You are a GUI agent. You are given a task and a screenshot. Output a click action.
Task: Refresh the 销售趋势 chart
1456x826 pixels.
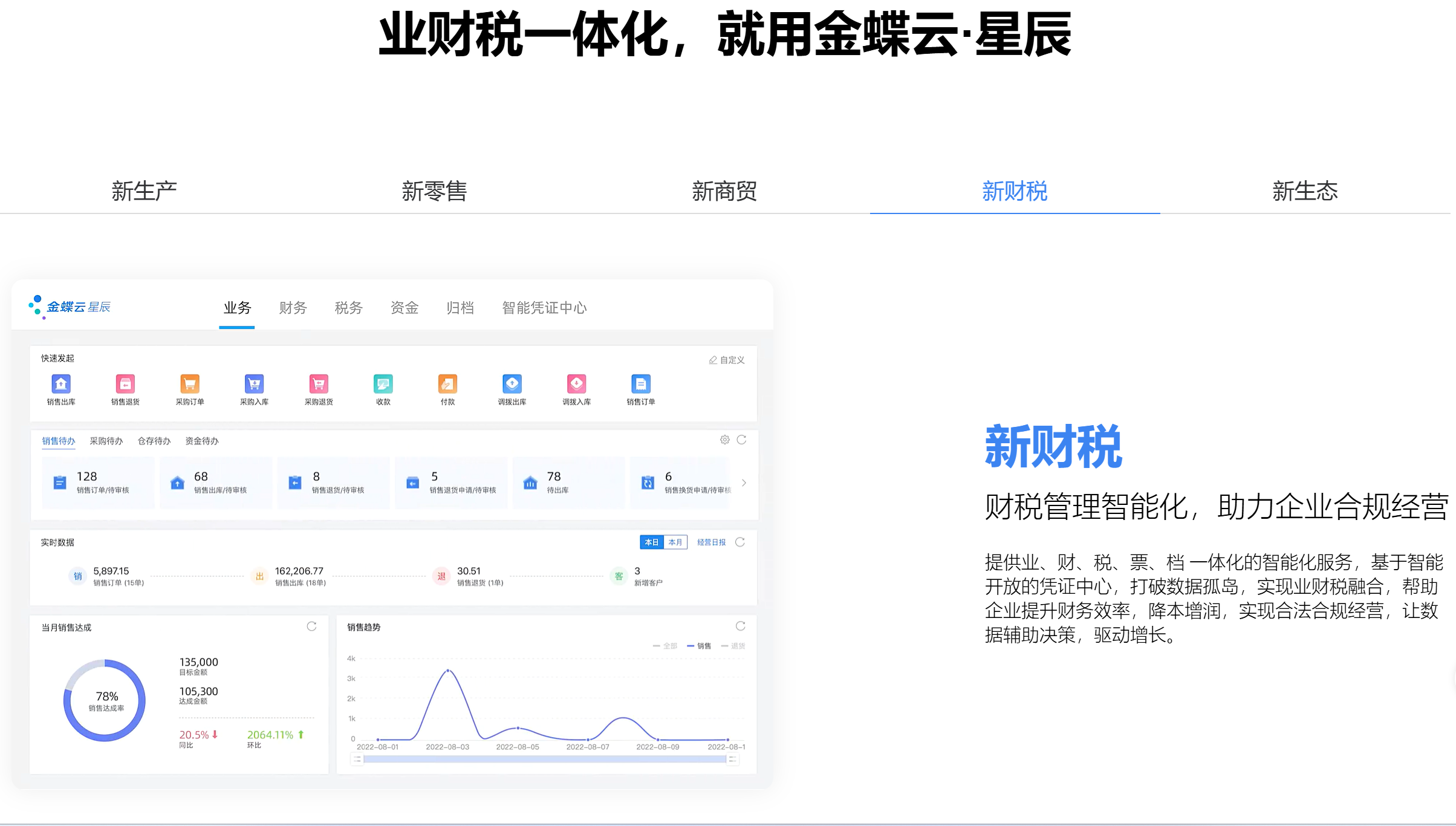click(x=740, y=626)
